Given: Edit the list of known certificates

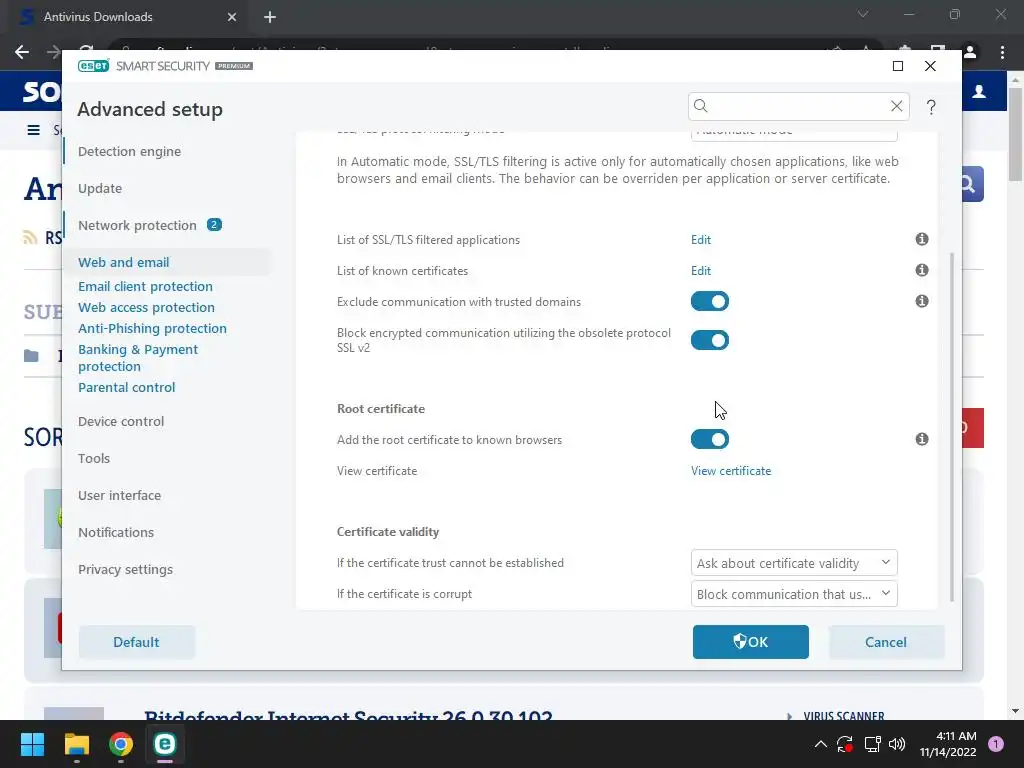Looking at the screenshot, I should tap(701, 270).
